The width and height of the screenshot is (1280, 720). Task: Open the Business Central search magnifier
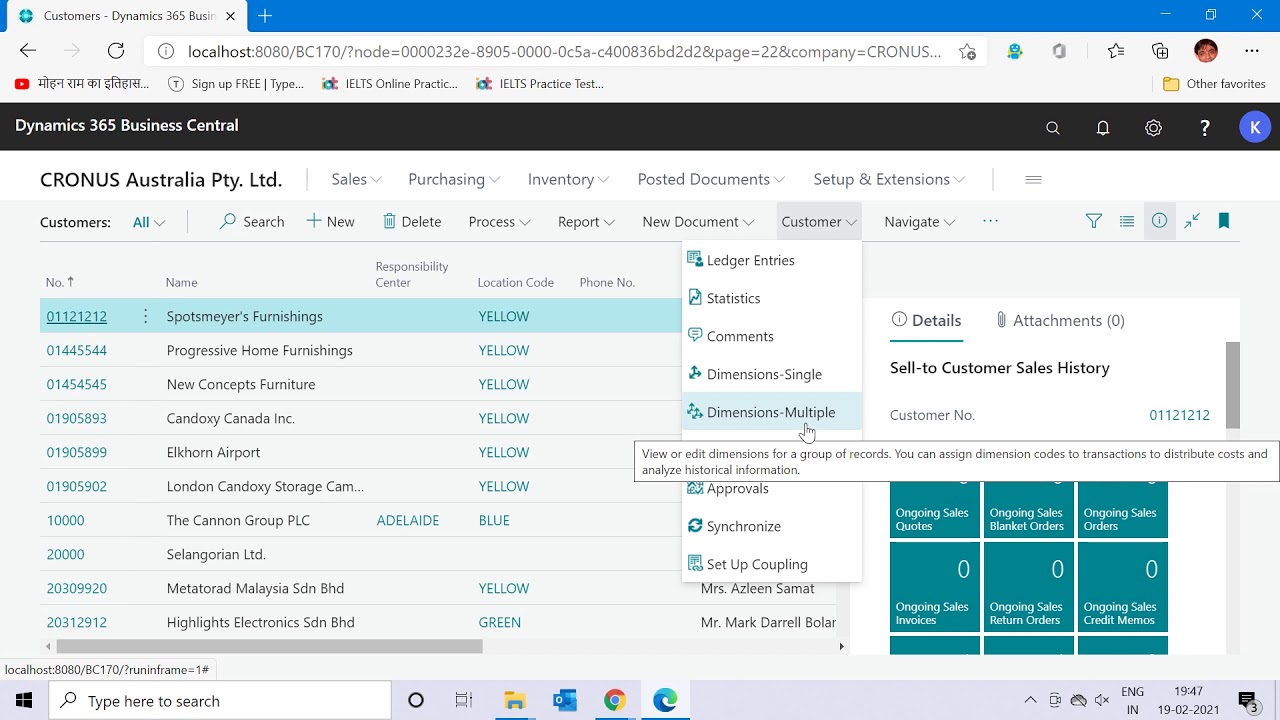click(x=1052, y=128)
